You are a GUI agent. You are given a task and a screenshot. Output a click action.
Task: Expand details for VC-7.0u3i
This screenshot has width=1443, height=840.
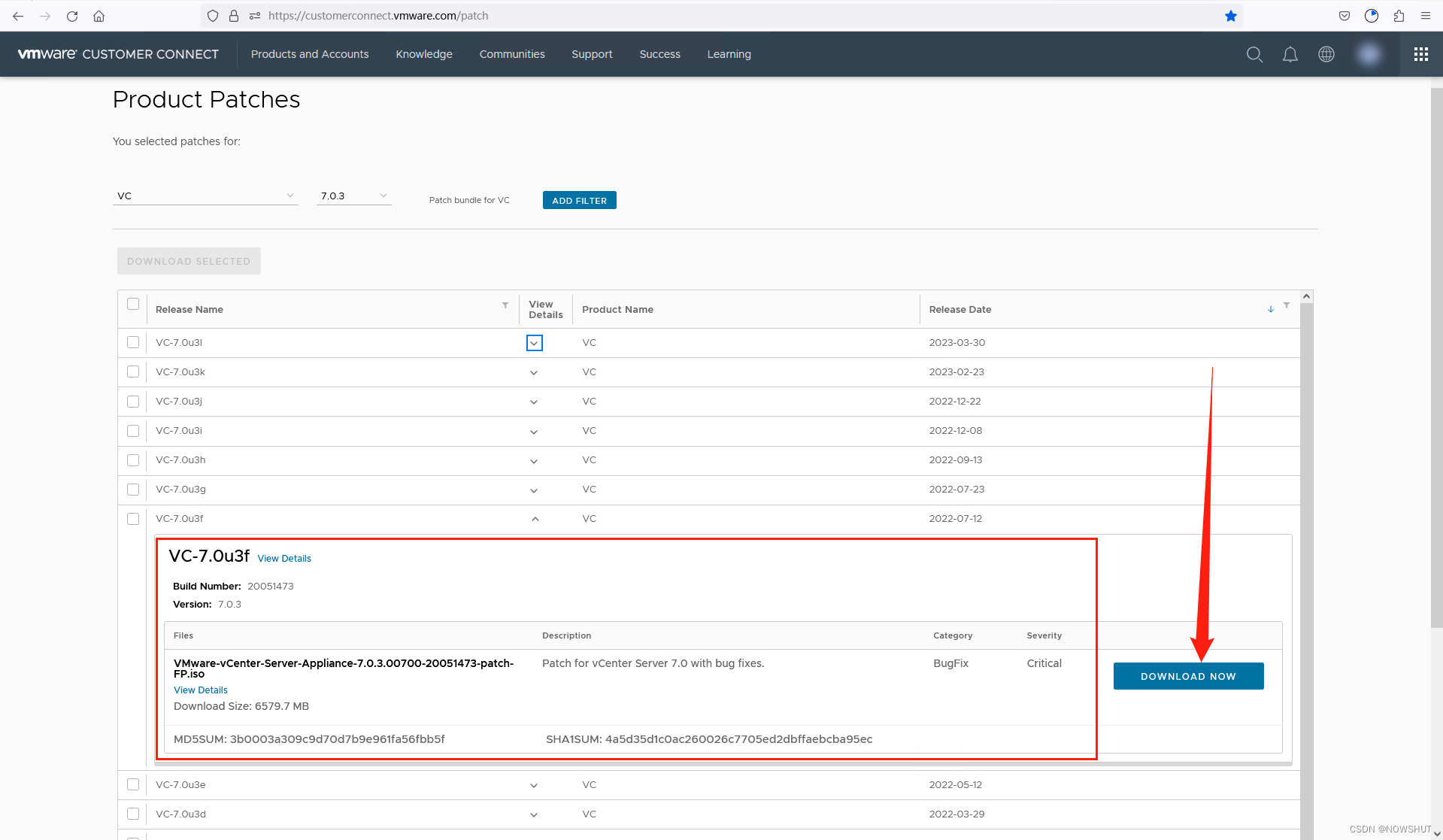click(534, 432)
